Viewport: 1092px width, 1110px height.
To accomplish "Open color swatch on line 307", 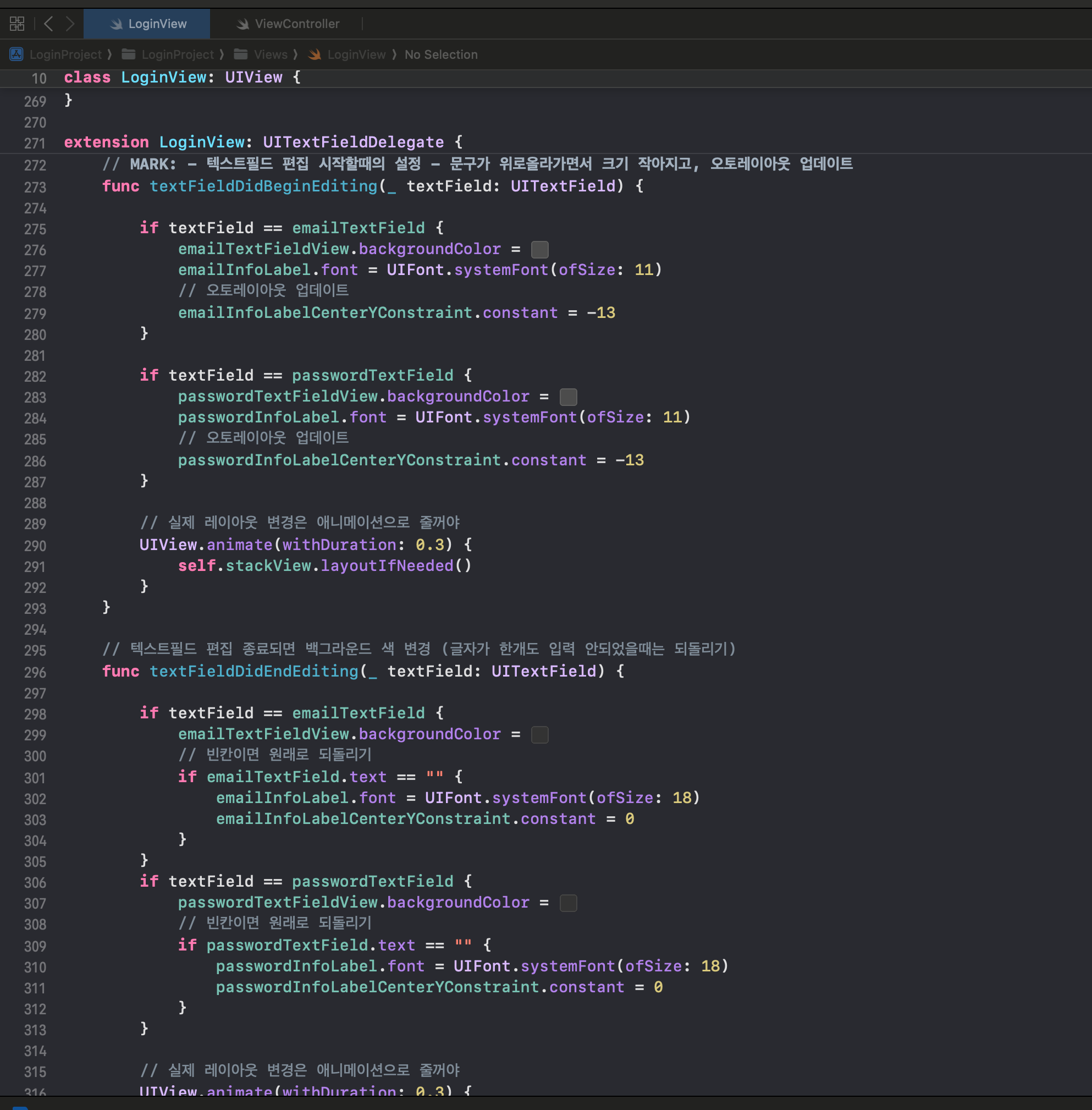I will coord(569,903).
